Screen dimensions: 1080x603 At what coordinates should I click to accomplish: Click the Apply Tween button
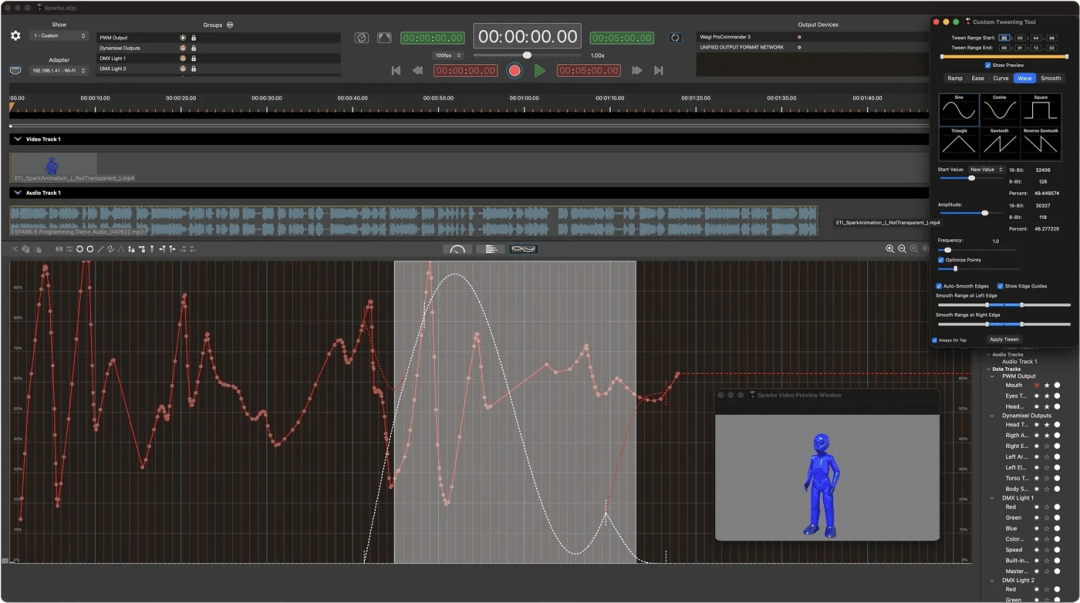coord(1004,339)
